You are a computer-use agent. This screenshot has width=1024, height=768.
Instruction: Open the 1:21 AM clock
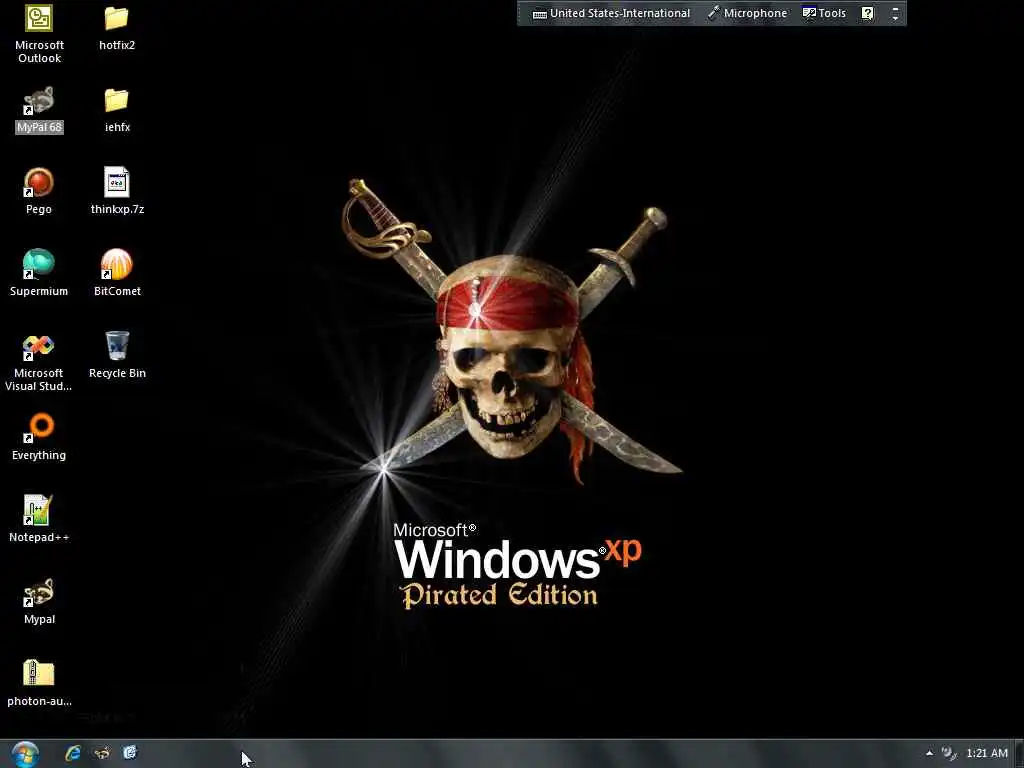(x=987, y=753)
